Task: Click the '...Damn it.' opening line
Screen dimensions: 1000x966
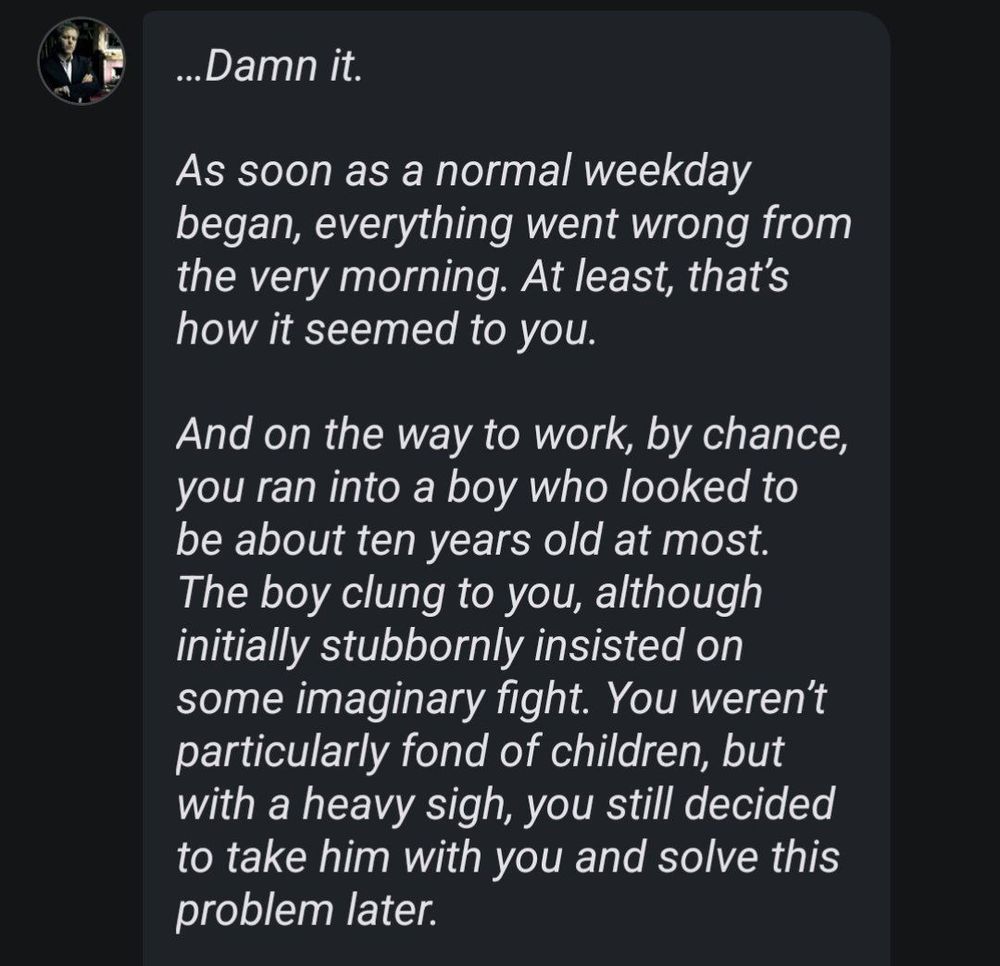Action: pyautogui.click(x=269, y=66)
